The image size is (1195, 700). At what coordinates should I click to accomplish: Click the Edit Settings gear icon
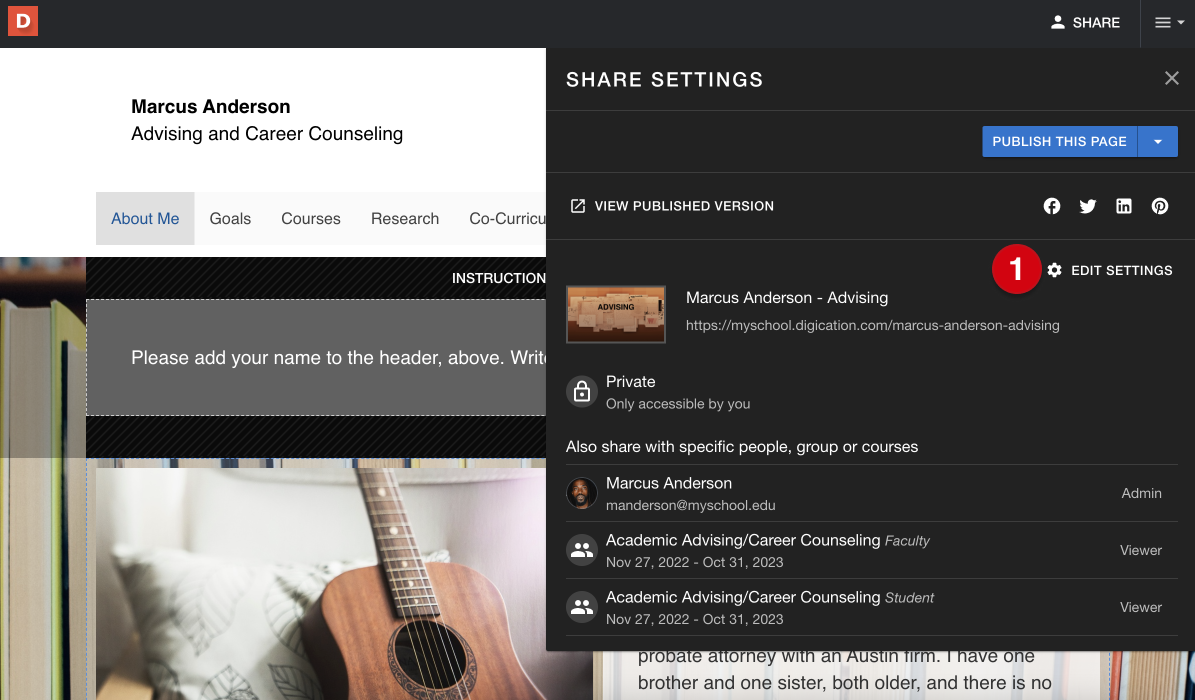(1054, 270)
